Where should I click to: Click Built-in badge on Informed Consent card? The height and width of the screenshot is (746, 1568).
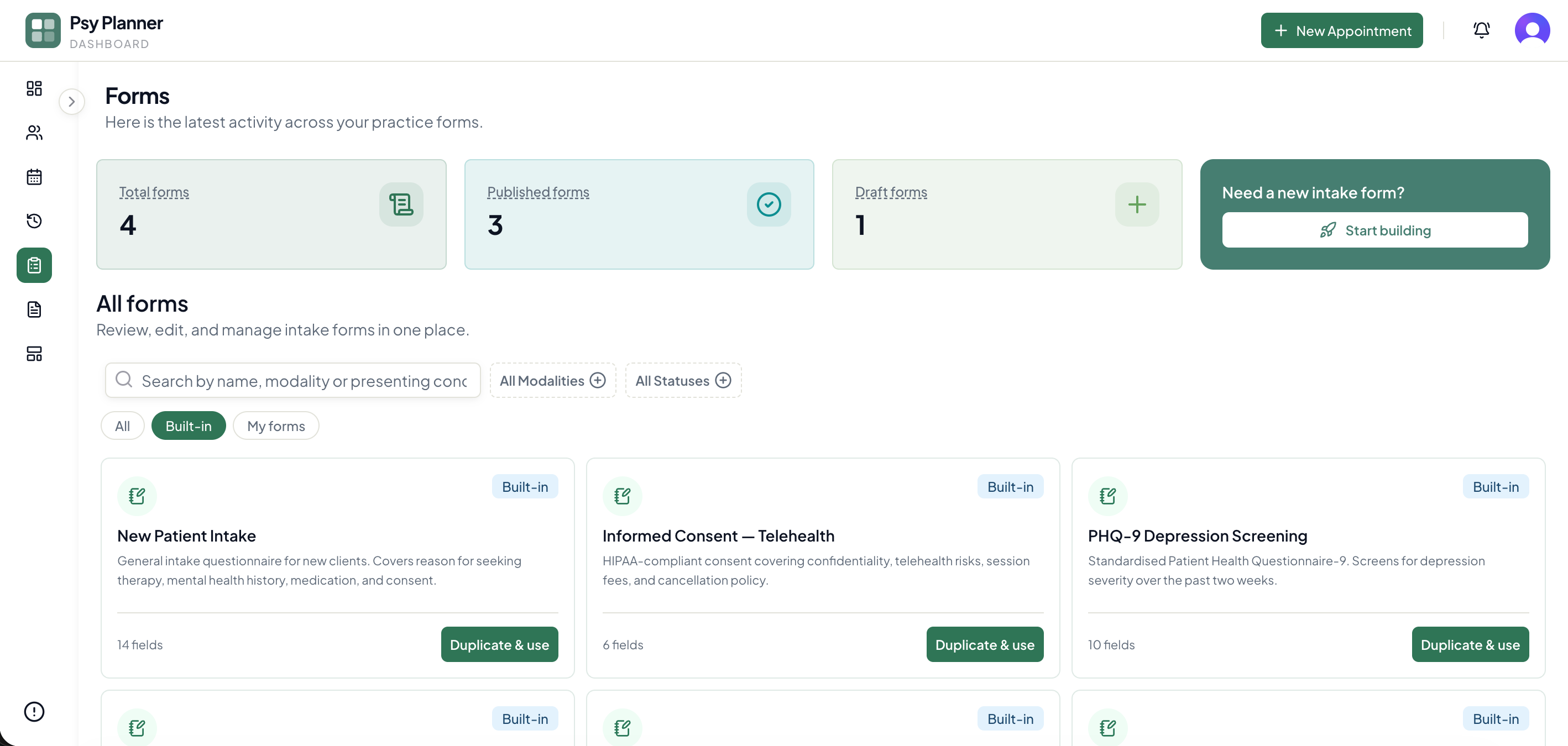[1011, 486]
